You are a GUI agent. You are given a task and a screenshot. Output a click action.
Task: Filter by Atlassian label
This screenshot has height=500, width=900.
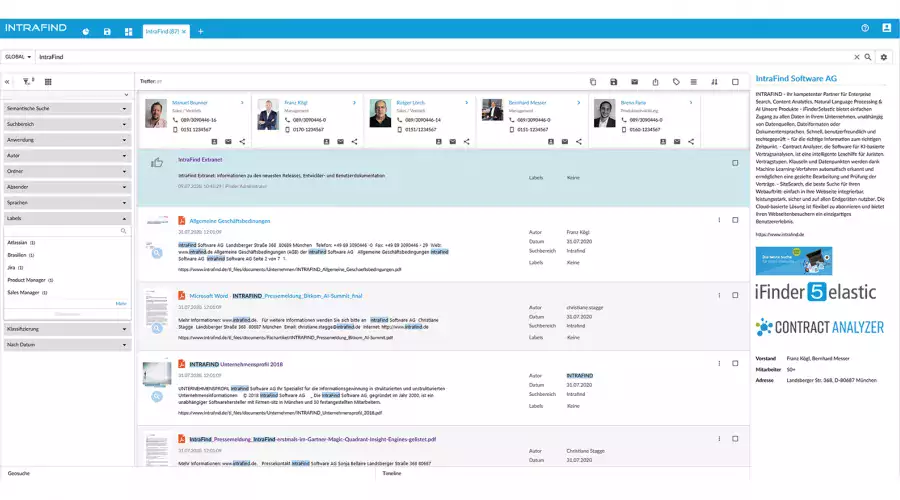[21, 243]
